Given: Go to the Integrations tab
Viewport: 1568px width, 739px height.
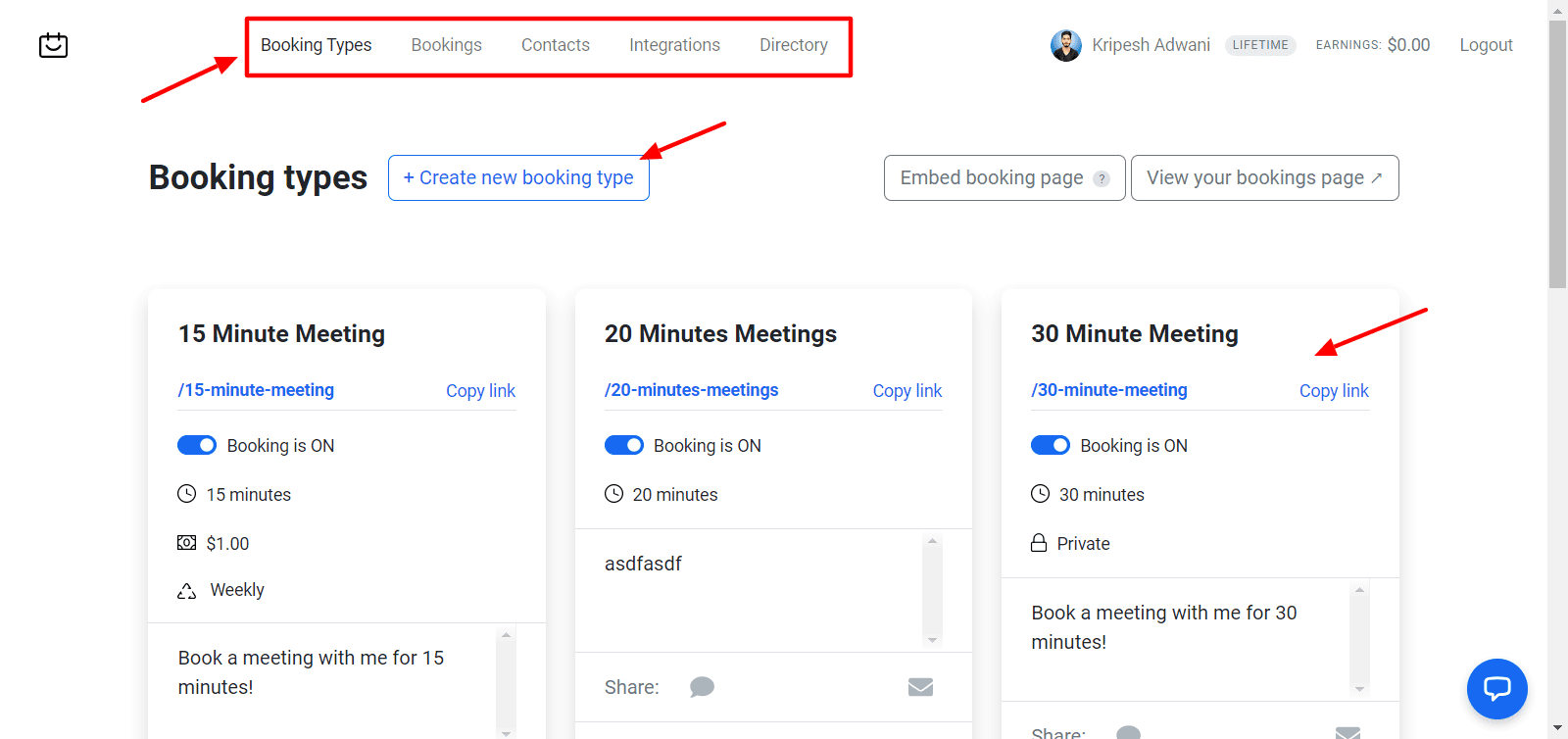Looking at the screenshot, I should pos(674,45).
